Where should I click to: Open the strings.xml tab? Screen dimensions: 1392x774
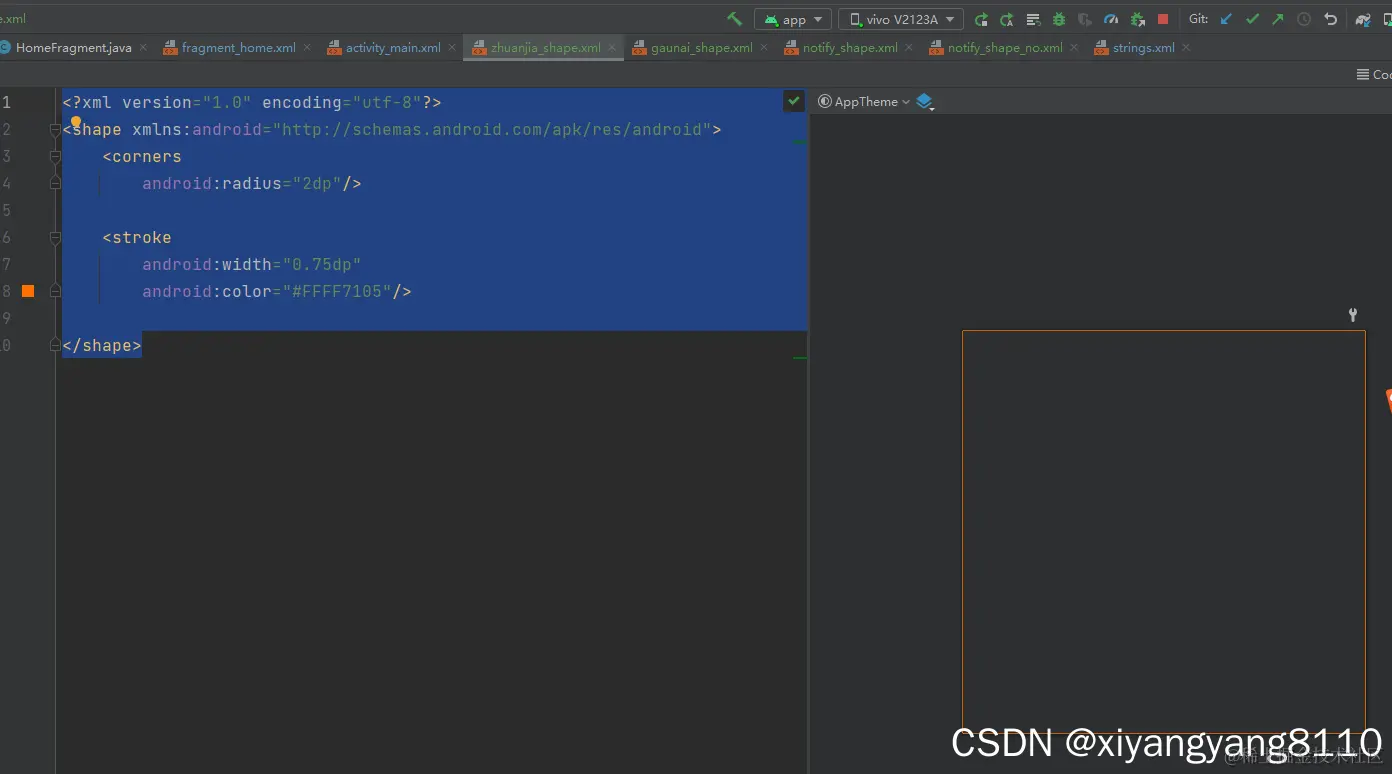coord(1143,48)
